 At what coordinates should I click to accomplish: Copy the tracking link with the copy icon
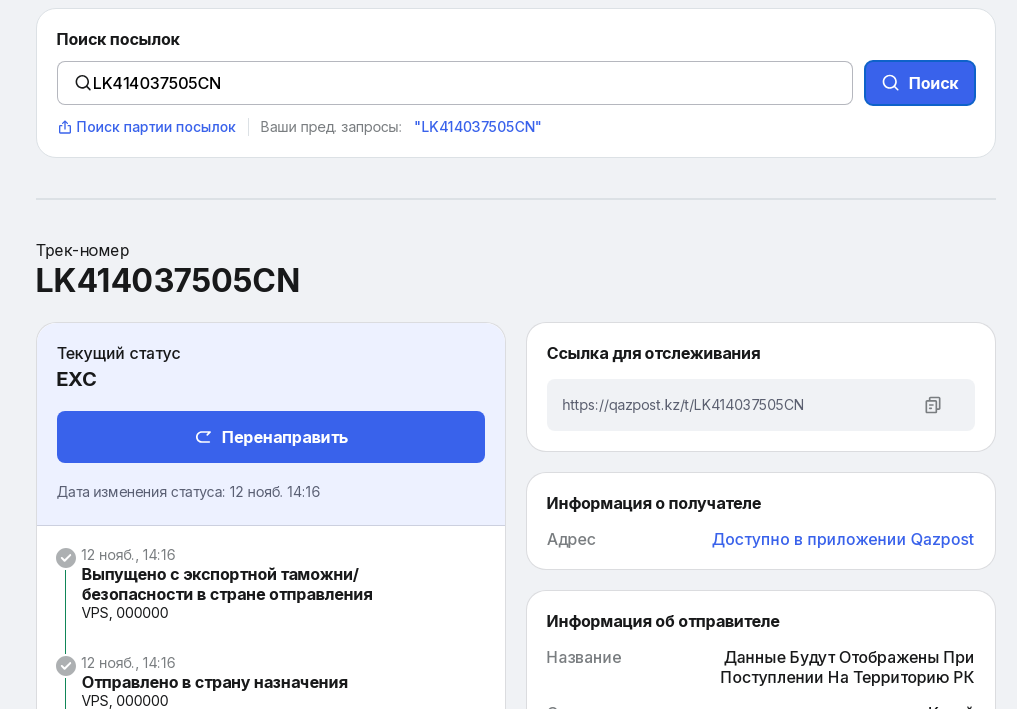932,405
